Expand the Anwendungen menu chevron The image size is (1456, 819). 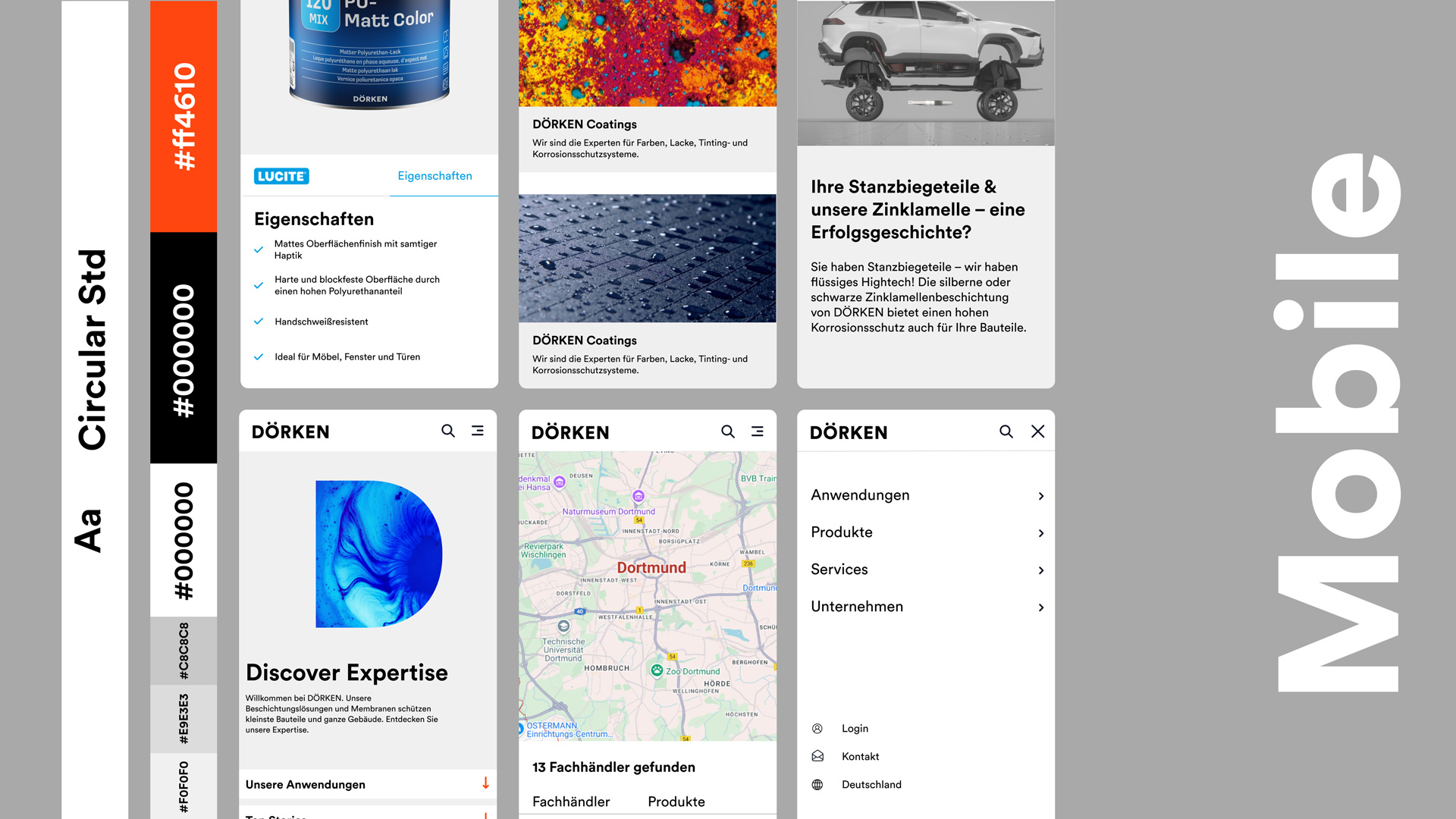coord(1041,496)
